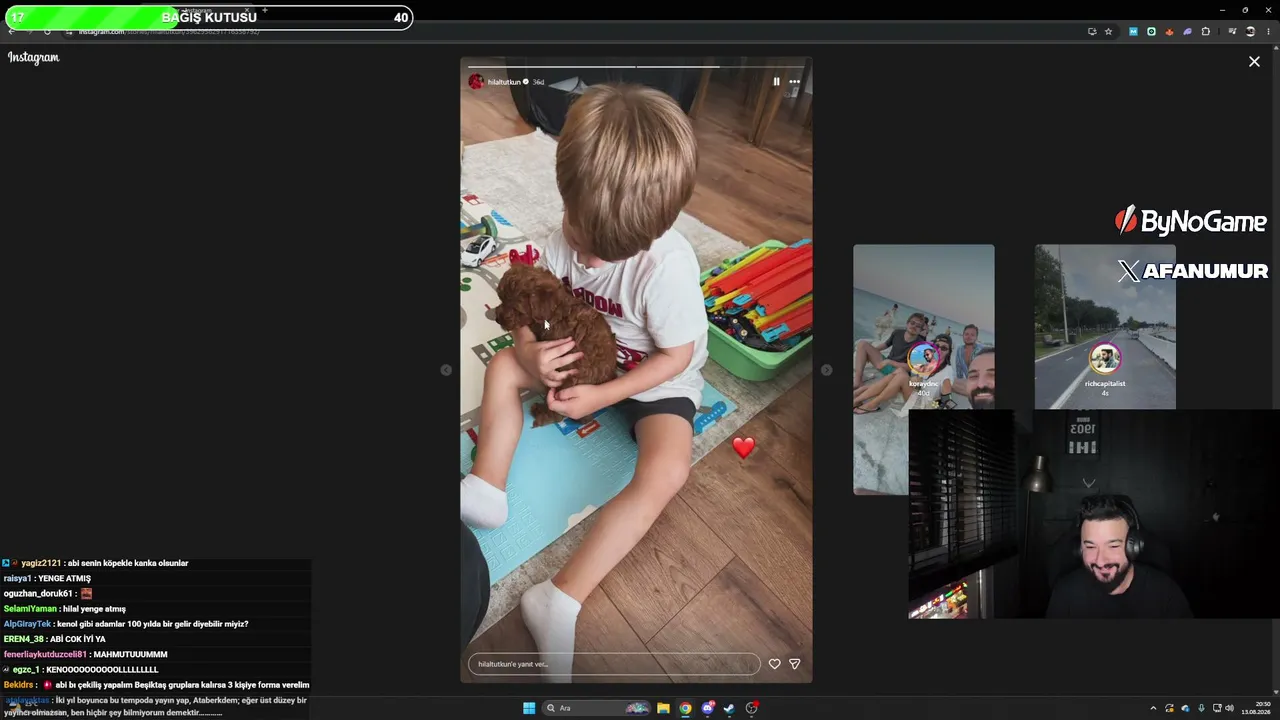Screen dimensions: 1280x720
Task: Bookmark this page with the star icon
Action: tap(1108, 31)
